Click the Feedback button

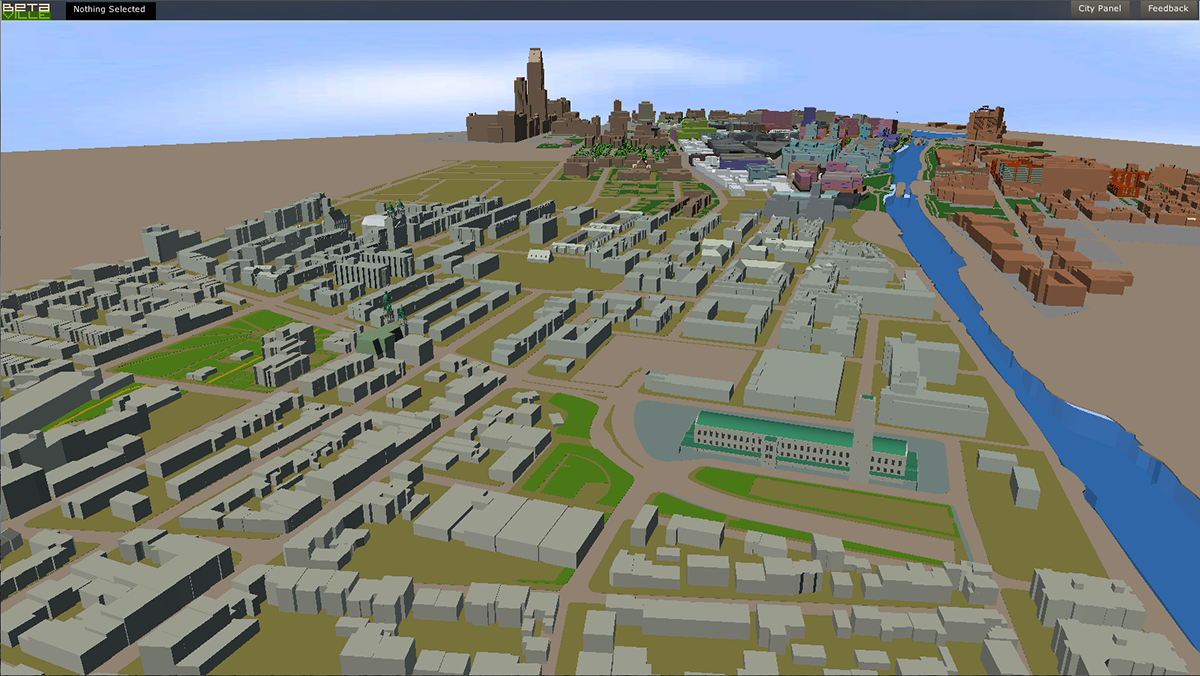[1167, 9]
